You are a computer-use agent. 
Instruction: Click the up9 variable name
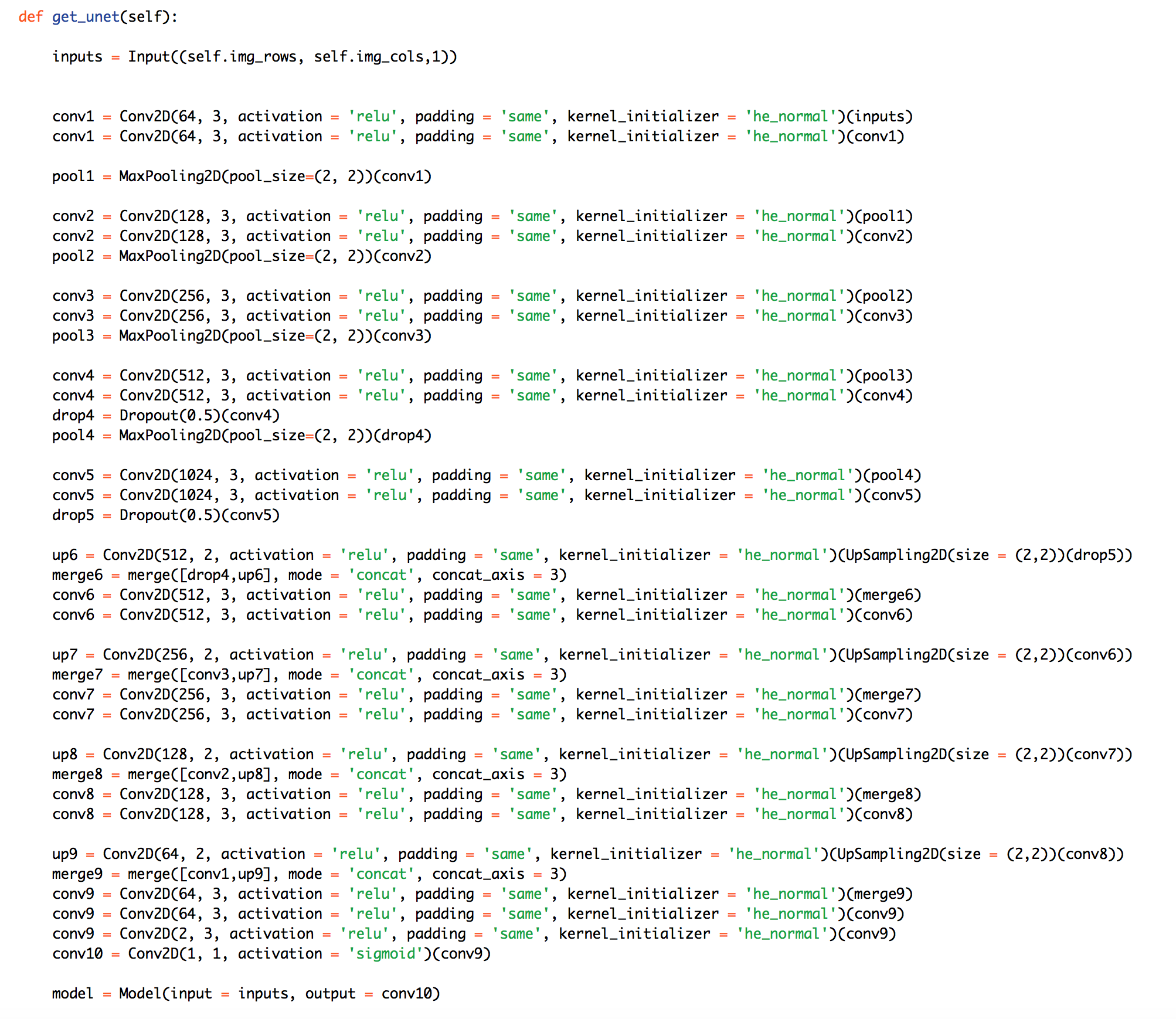point(64,854)
